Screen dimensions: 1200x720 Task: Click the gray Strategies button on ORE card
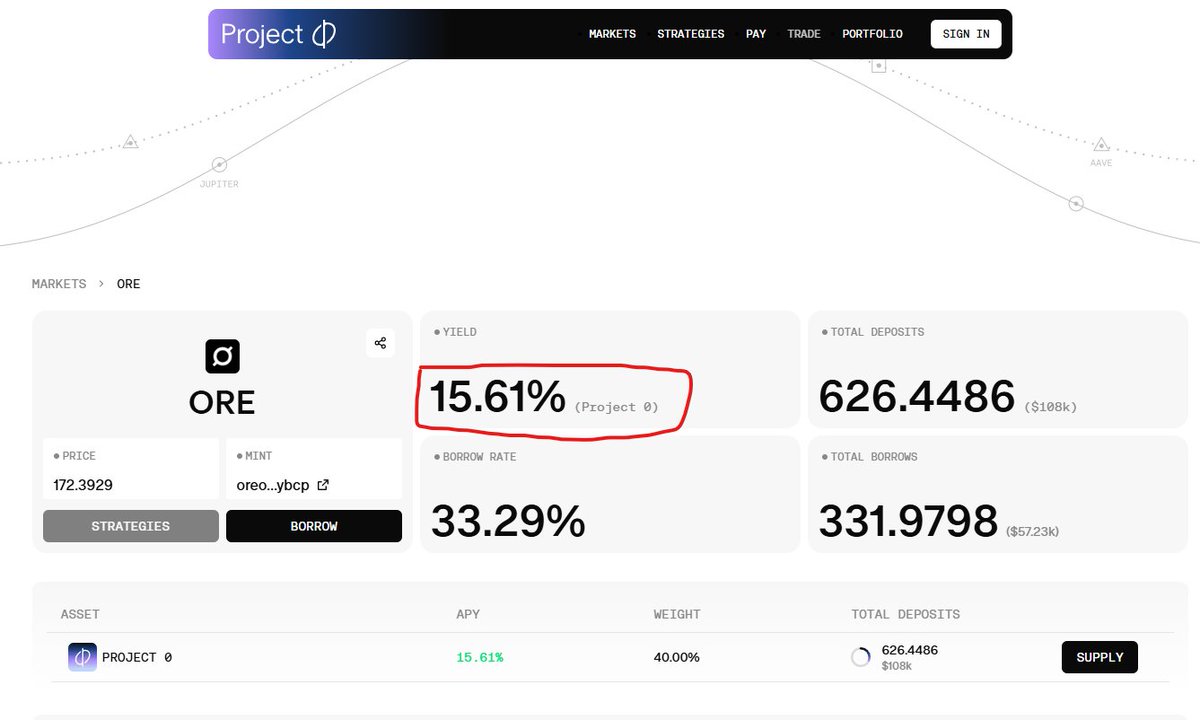point(131,526)
